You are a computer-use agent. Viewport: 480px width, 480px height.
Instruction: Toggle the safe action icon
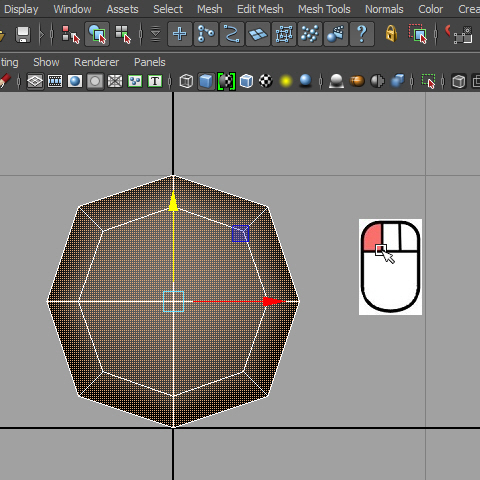pos(135,81)
